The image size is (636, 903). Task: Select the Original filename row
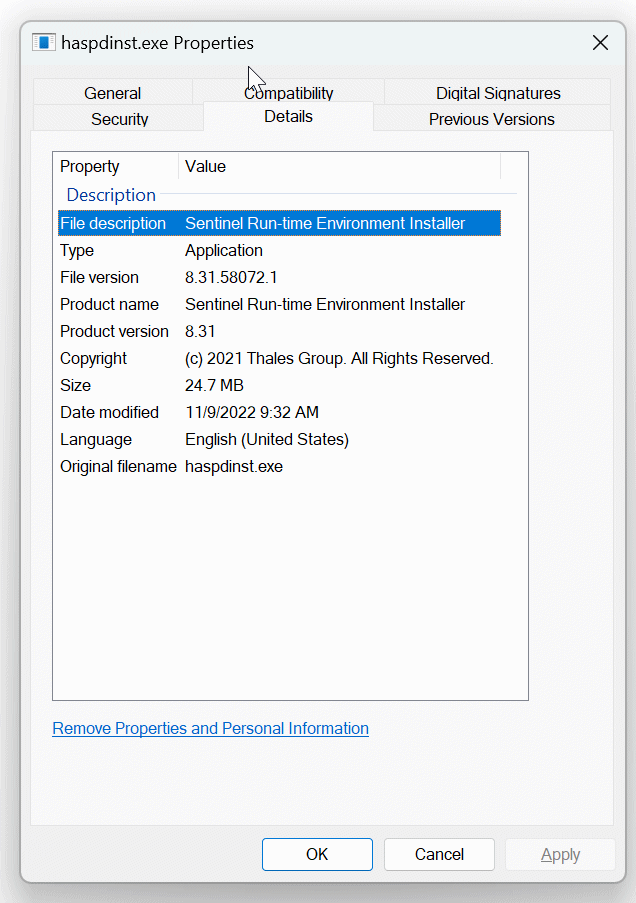[279, 466]
